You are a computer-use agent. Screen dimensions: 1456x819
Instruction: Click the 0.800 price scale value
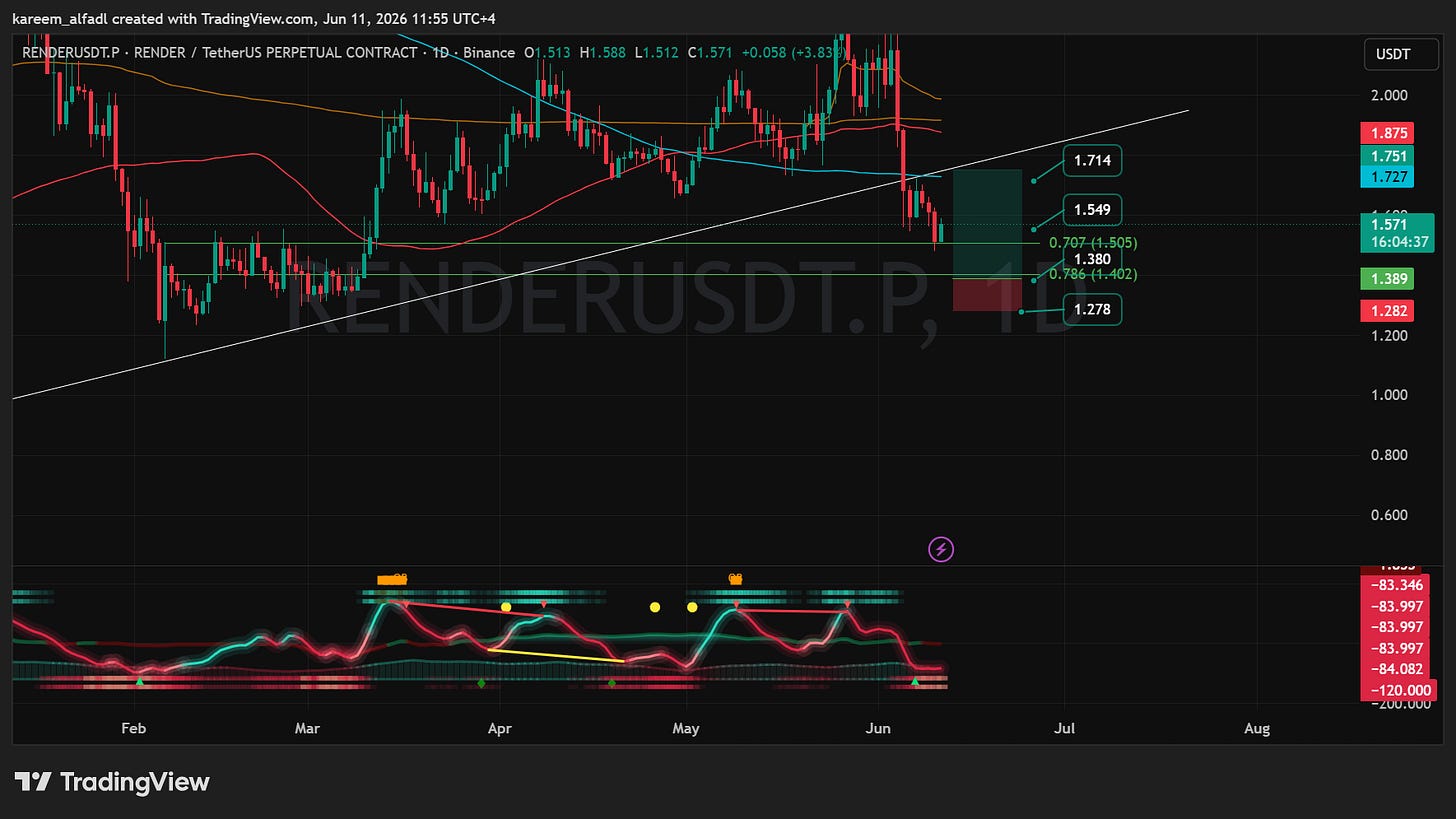1389,455
